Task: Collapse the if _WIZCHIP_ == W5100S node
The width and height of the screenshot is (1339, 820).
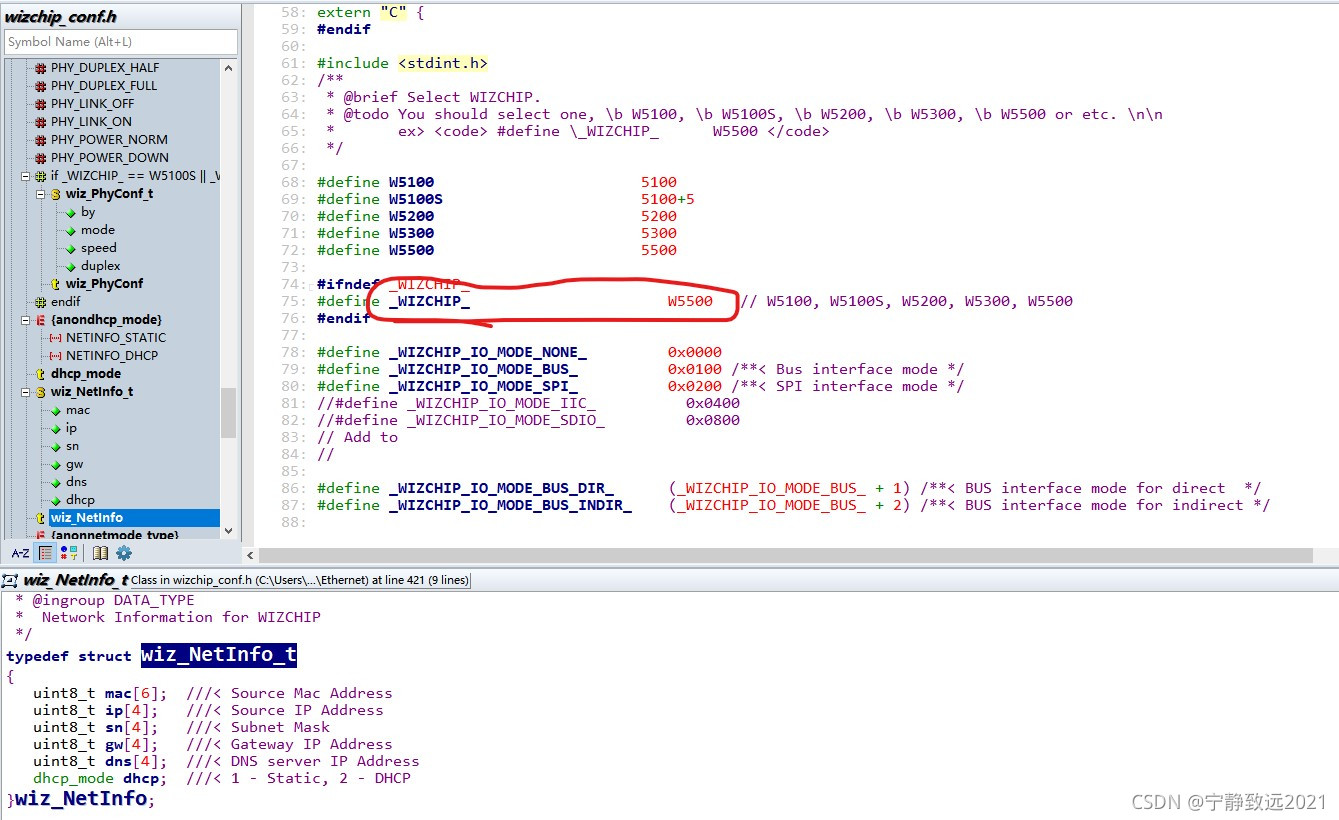Action: point(26,176)
